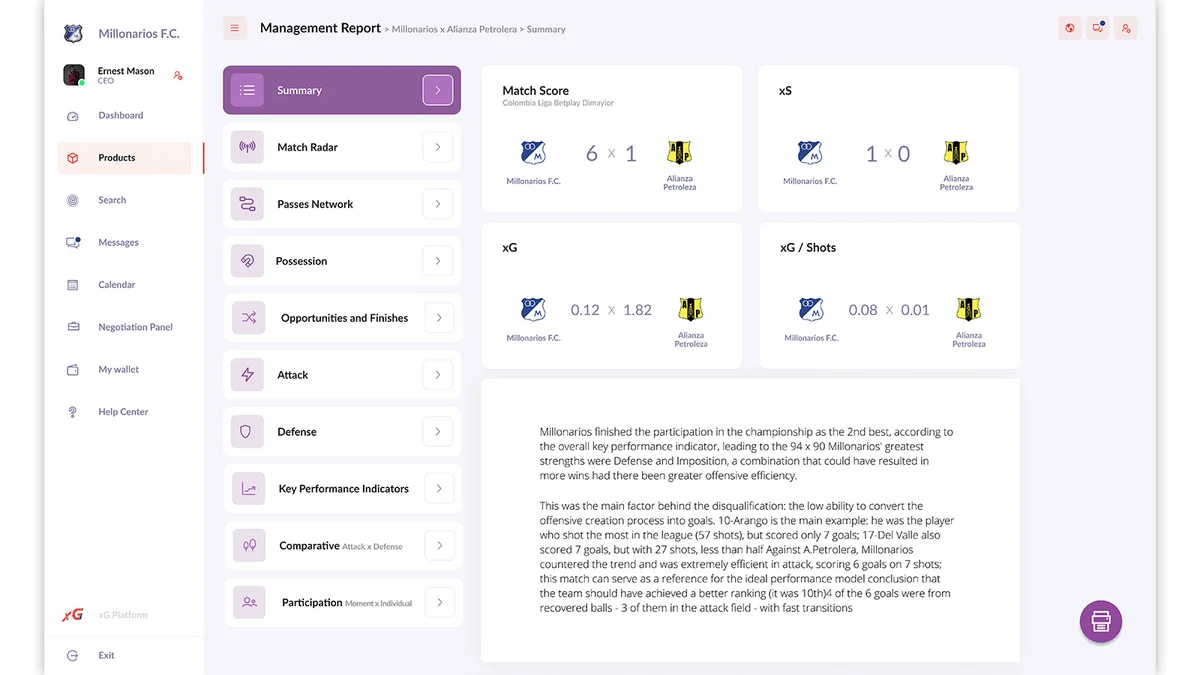This screenshot has width=1200, height=675.
Task: Click the Key Performance Indicators chart icon
Action: (x=247, y=488)
